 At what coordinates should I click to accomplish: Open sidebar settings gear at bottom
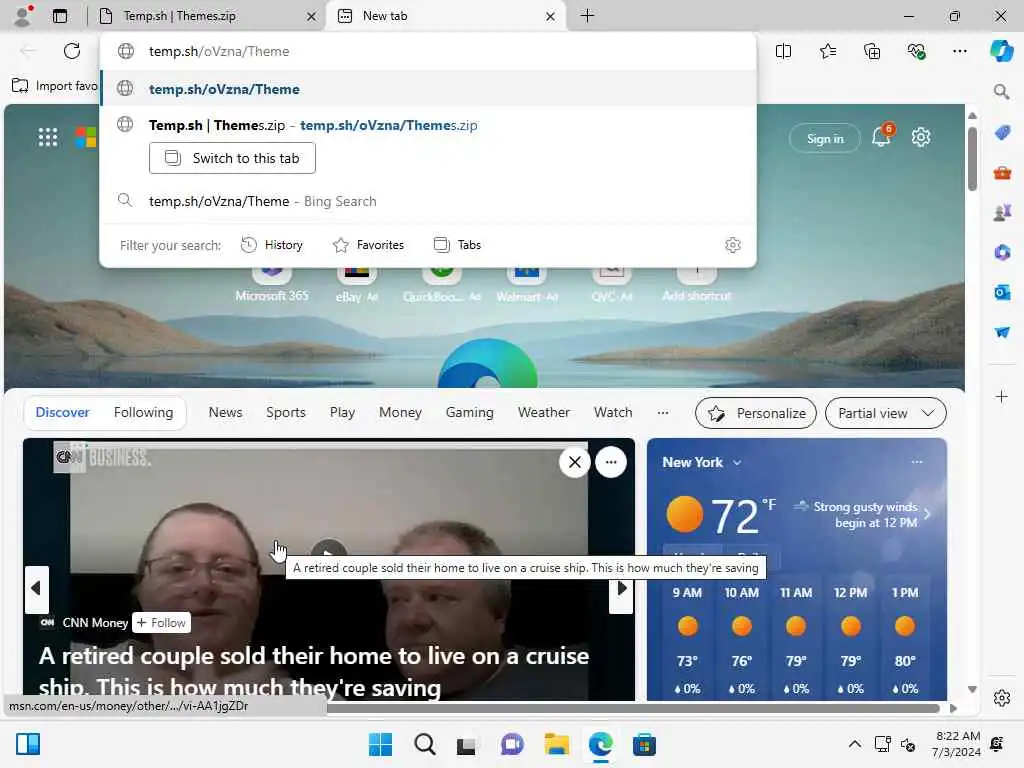point(1002,698)
